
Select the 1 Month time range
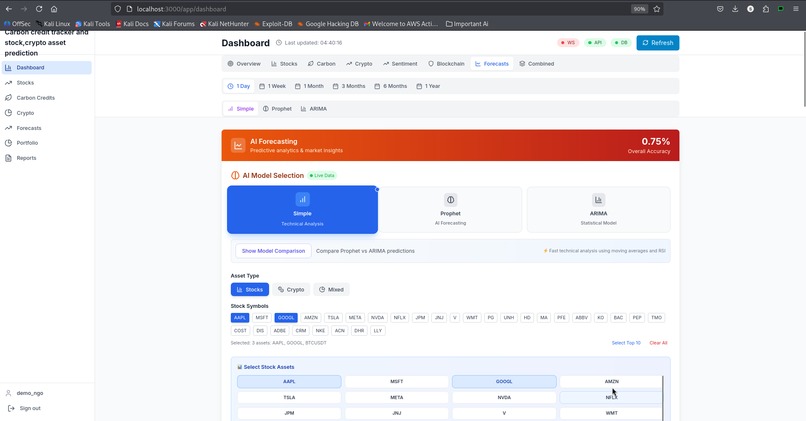click(x=309, y=86)
